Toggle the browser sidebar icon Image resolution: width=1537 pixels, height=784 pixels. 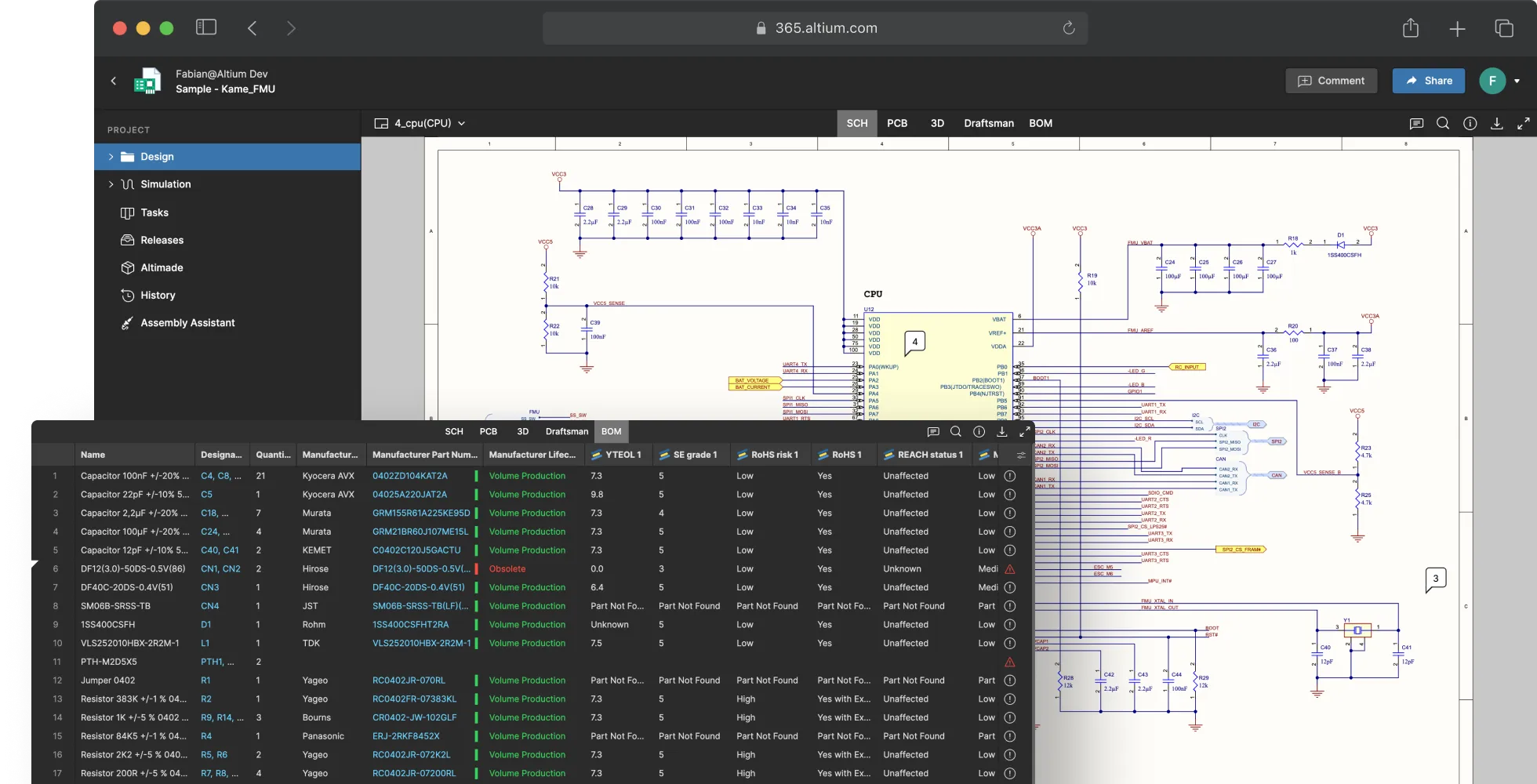(x=206, y=28)
